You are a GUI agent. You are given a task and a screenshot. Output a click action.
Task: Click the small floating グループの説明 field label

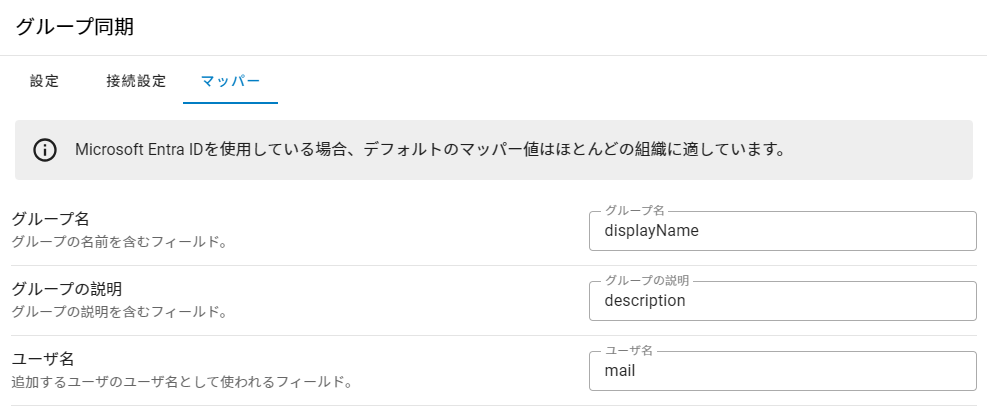point(647,281)
